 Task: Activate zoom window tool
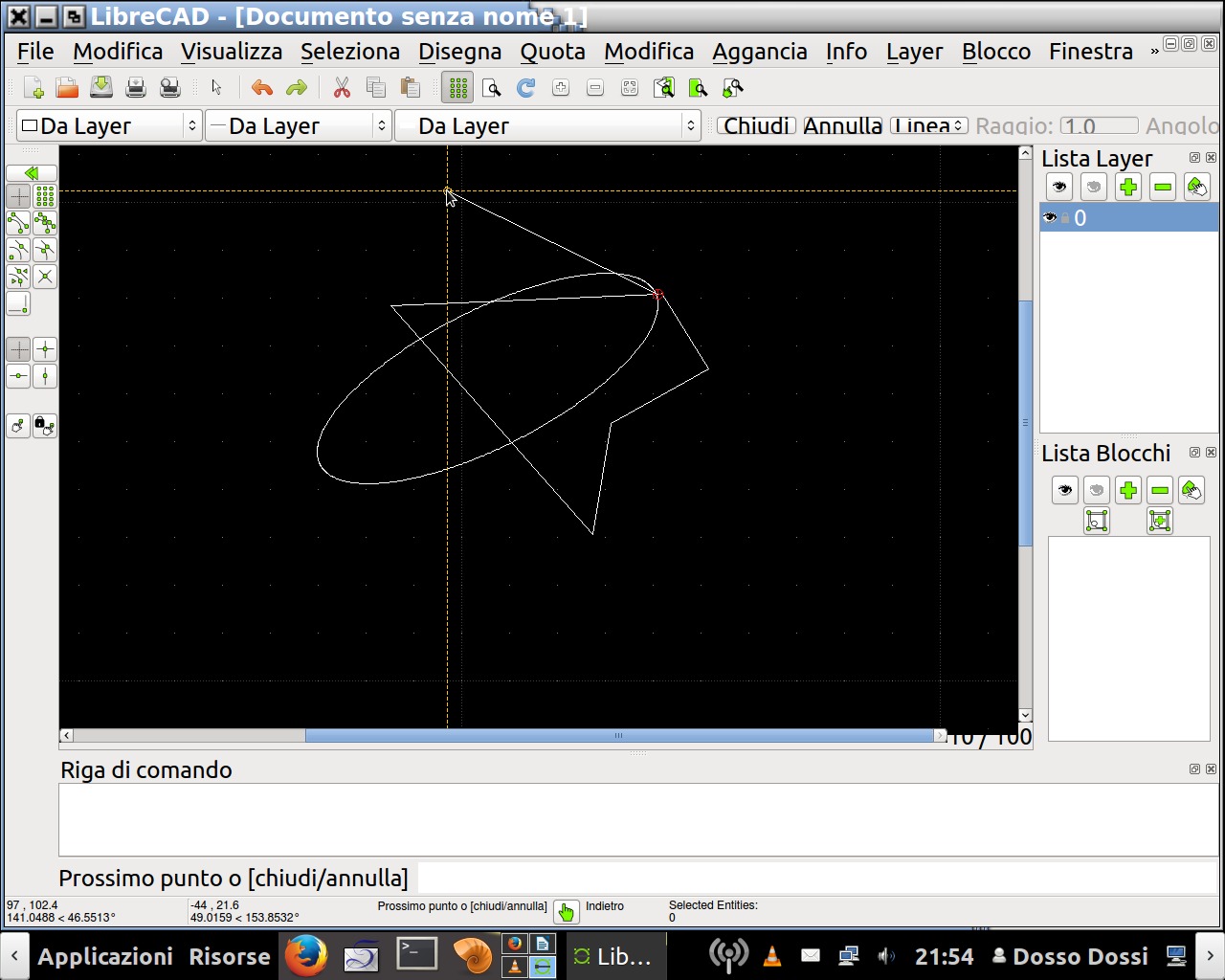click(x=699, y=88)
